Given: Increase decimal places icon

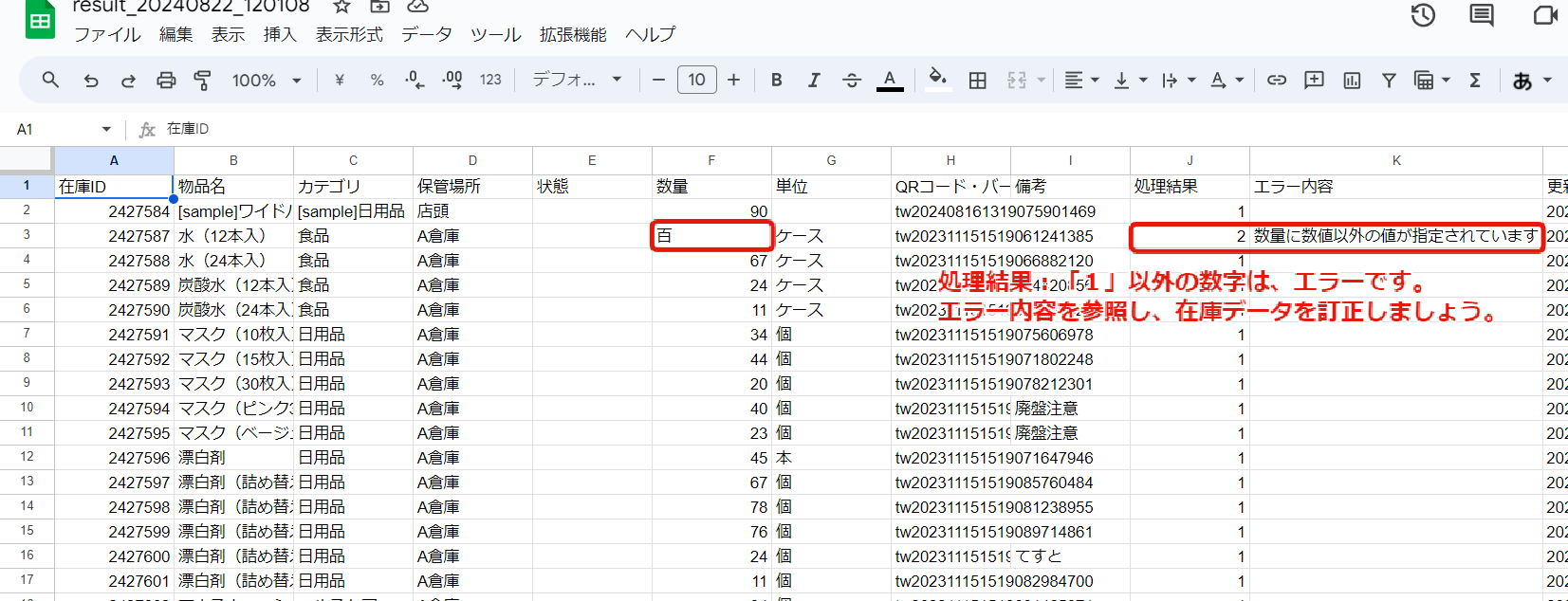Looking at the screenshot, I should pyautogui.click(x=452, y=81).
